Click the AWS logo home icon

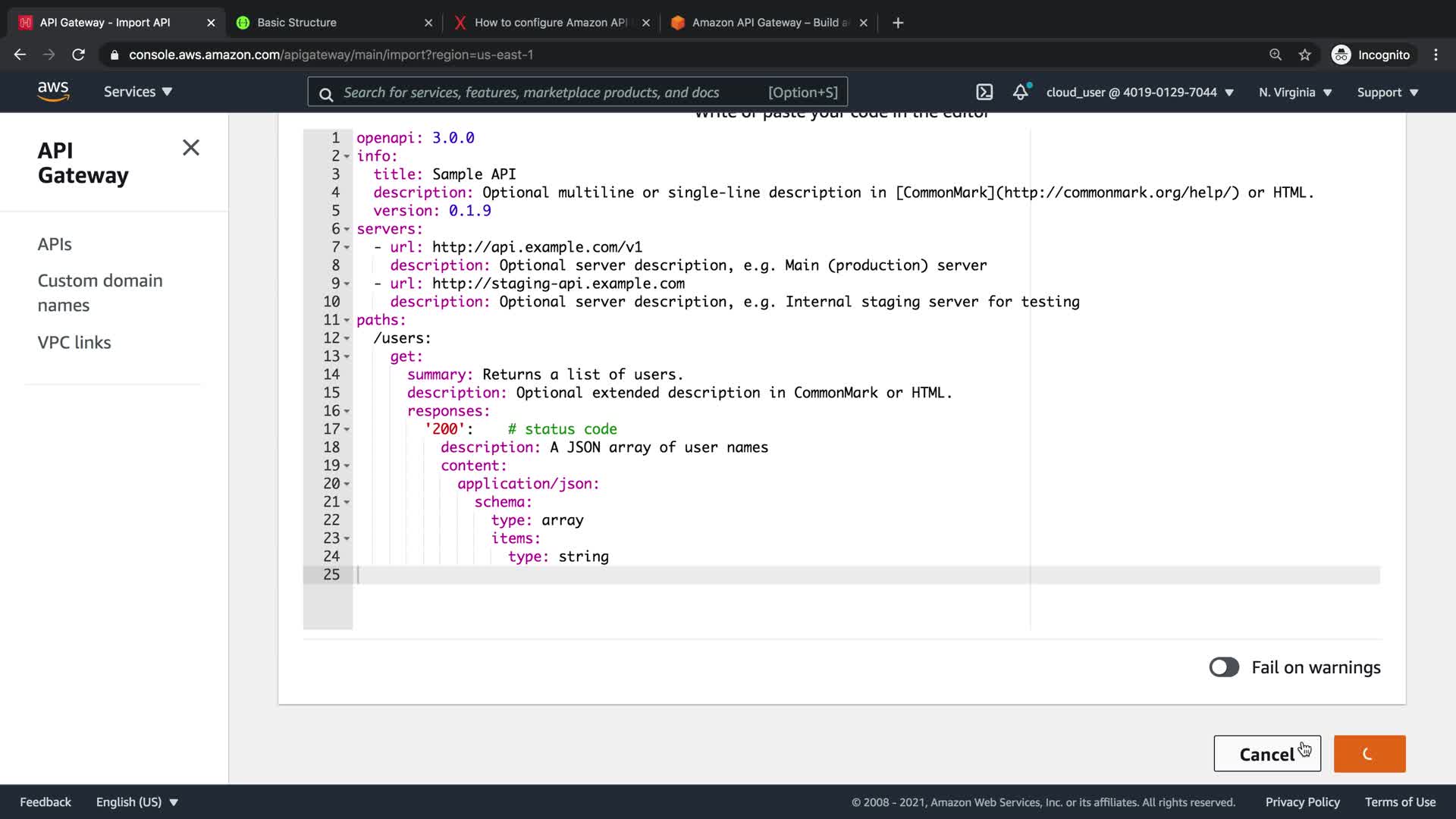click(x=53, y=92)
